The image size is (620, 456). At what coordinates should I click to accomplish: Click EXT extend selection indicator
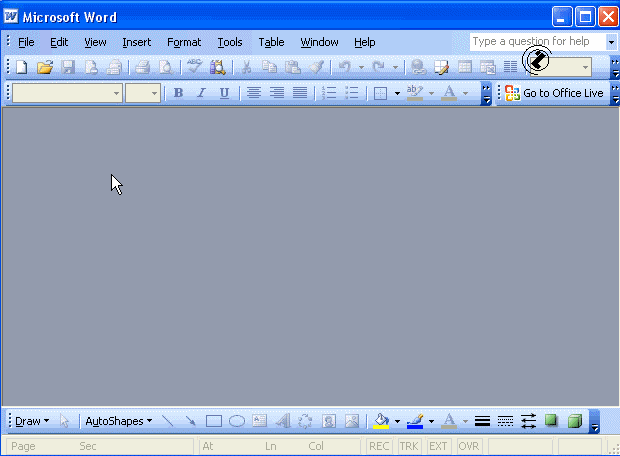coord(438,446)
